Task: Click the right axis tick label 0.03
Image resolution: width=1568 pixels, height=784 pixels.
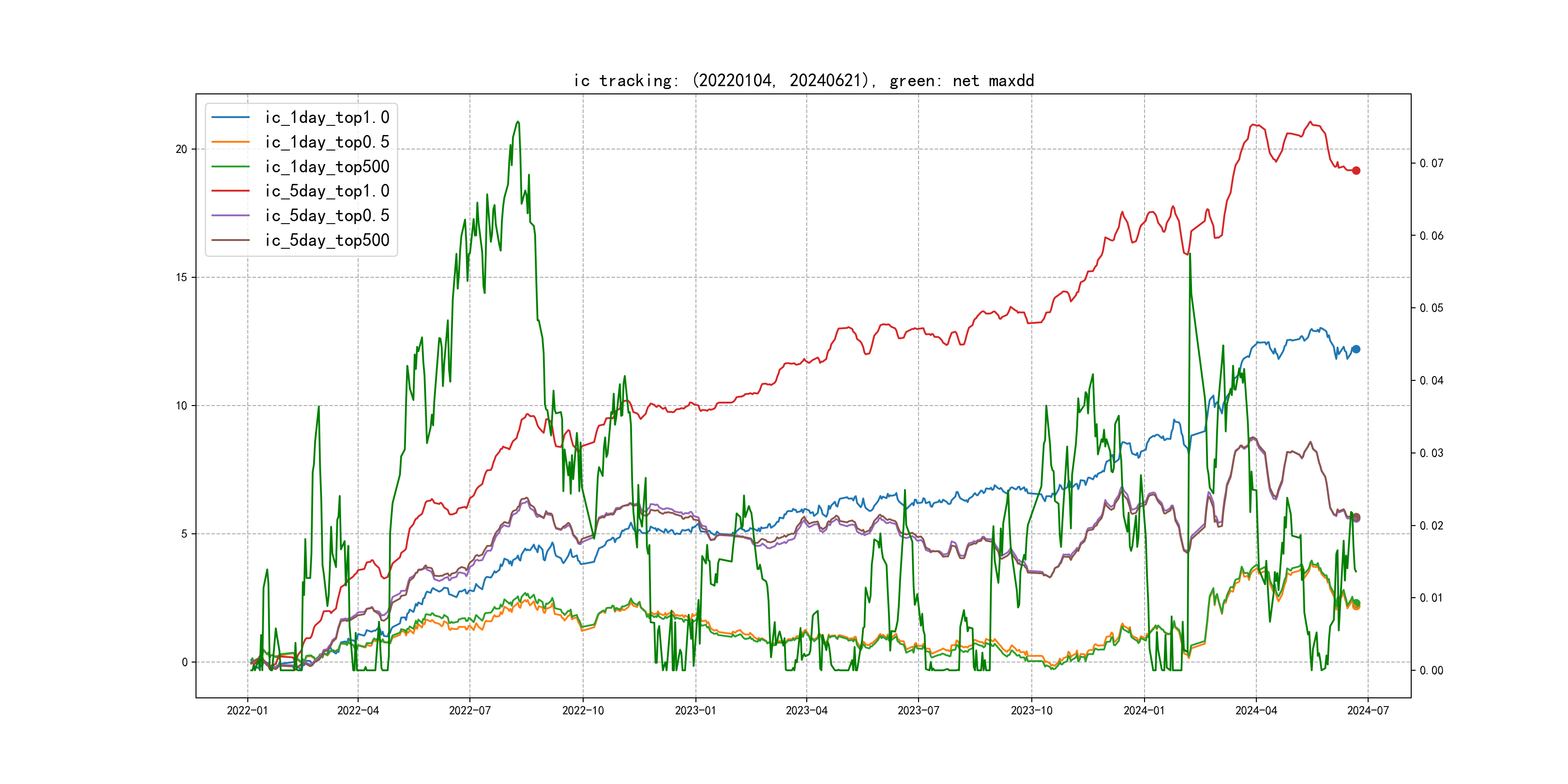Action: click(1431, 453)
